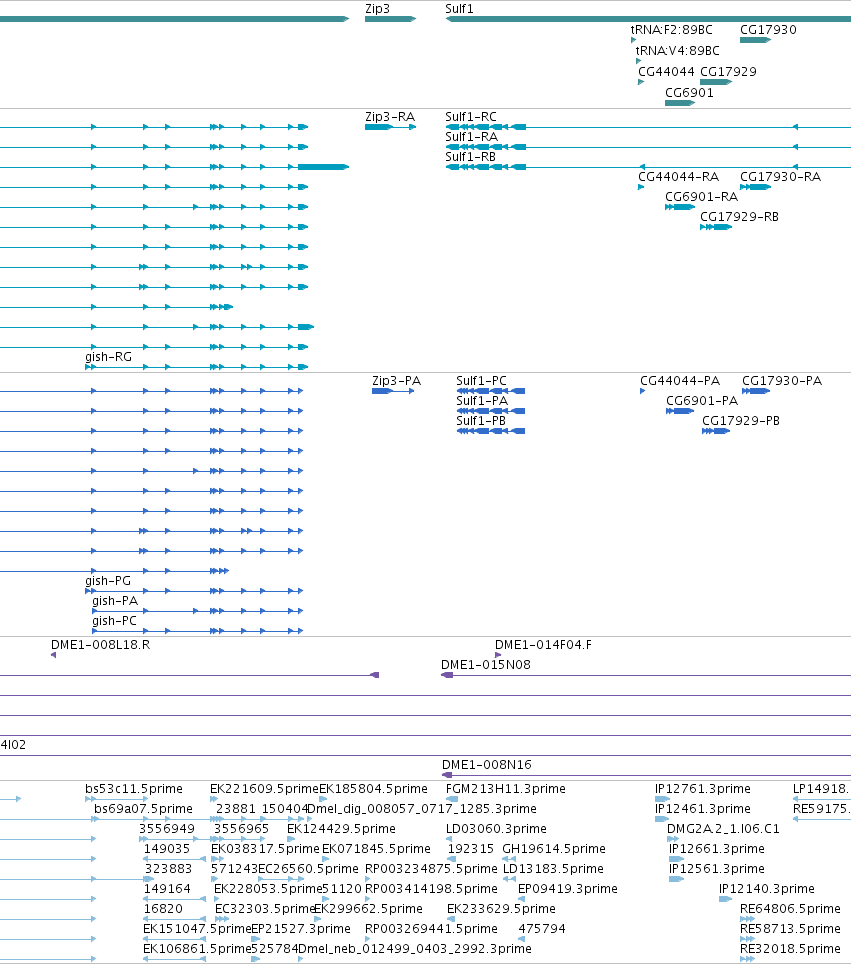Select the CG44044 gene label
851x964 pixels.
pyautogui.click(x=667, y=71)
